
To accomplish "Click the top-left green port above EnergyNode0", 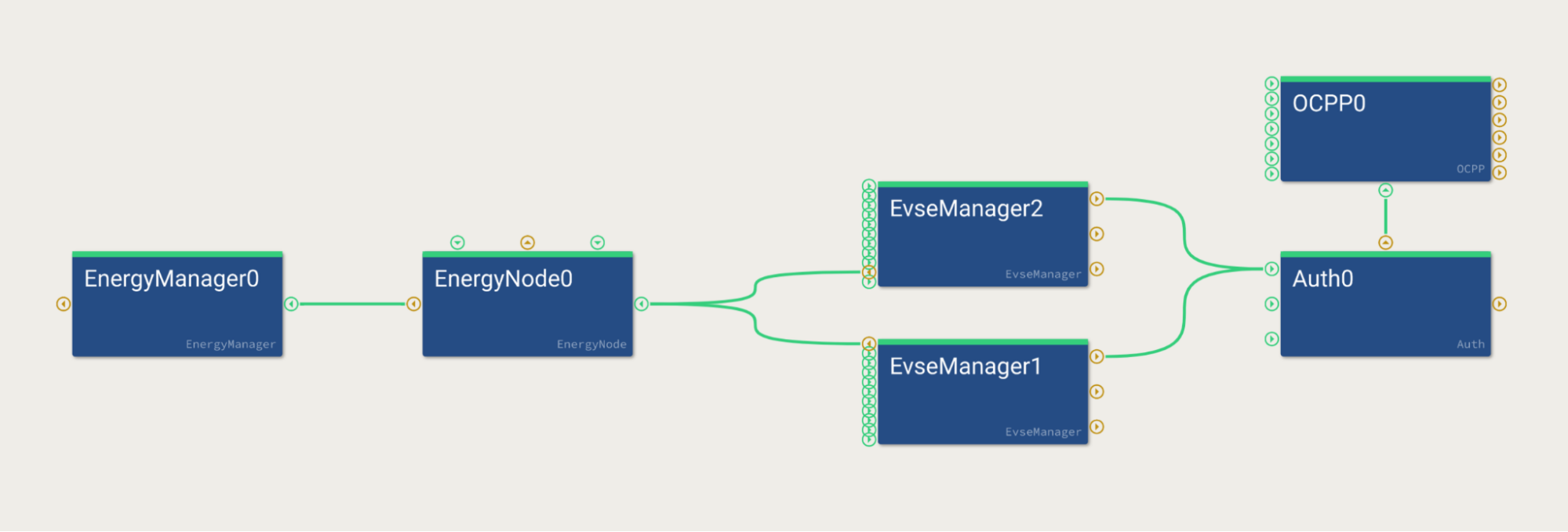I will tap(457, 242).
